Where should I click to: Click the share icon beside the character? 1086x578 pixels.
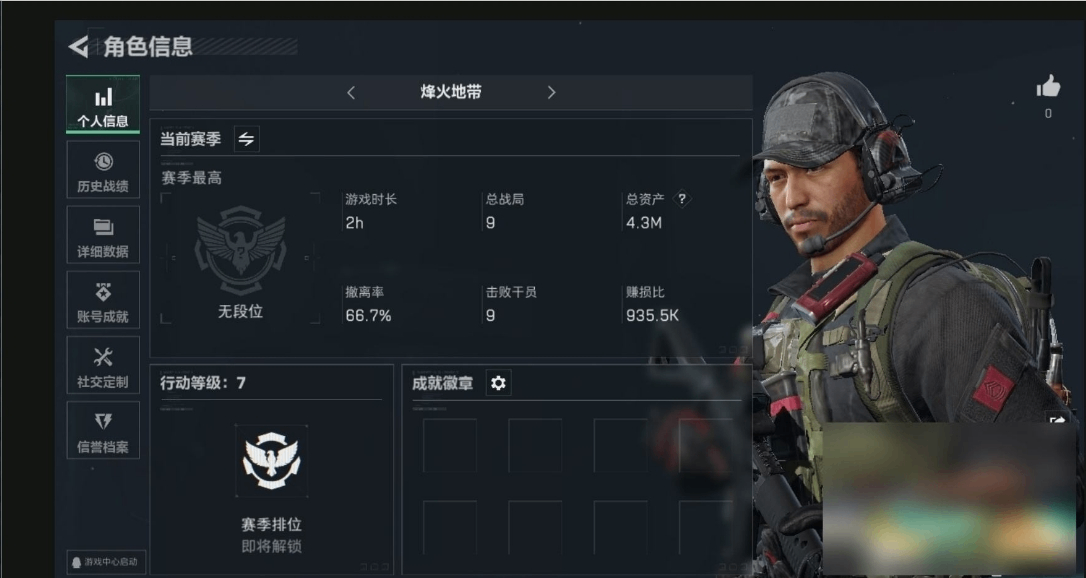(1057, 419)
